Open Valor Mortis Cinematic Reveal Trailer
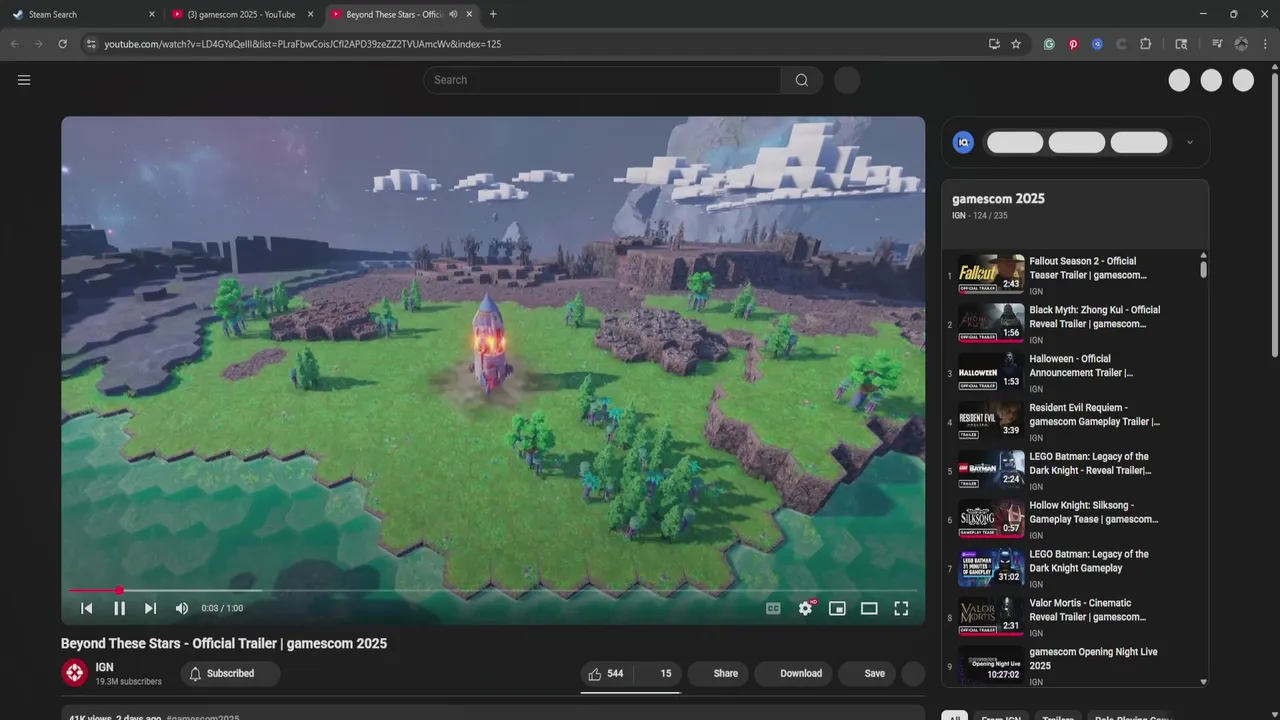 pyautogui.click(x=1075, y=616)
